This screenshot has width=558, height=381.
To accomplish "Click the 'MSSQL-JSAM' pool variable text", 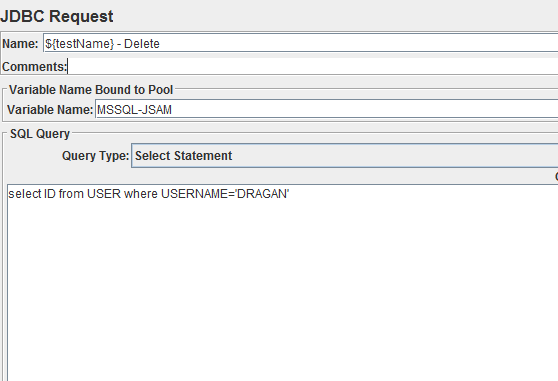I will tap(134, 110).
